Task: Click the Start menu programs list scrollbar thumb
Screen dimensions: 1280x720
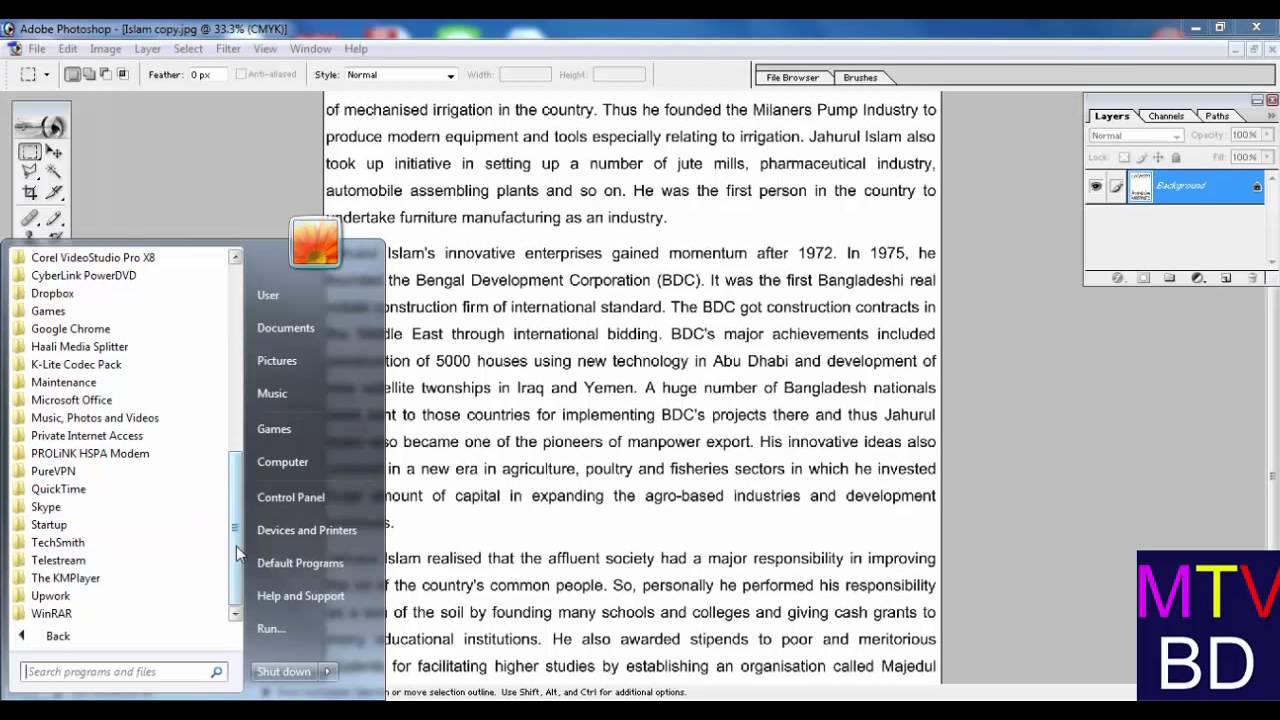Action: tap(235, 528)
